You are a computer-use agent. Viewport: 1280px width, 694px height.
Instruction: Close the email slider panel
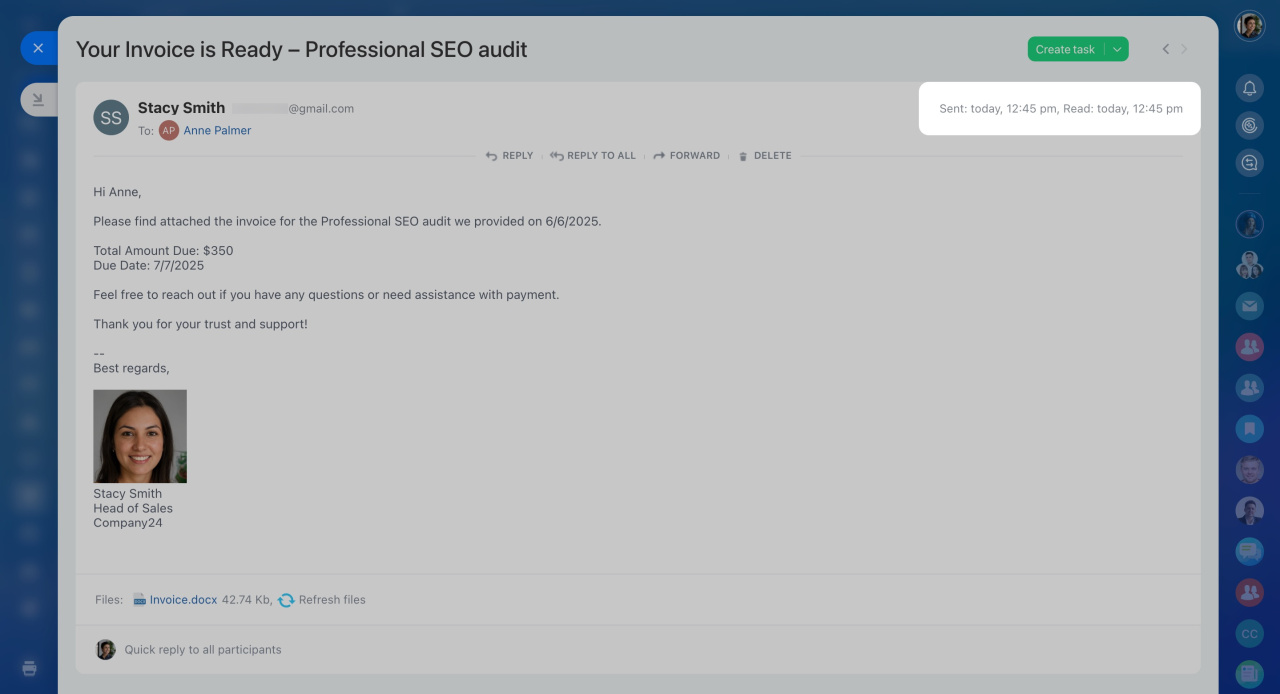(x=38, y=48)
